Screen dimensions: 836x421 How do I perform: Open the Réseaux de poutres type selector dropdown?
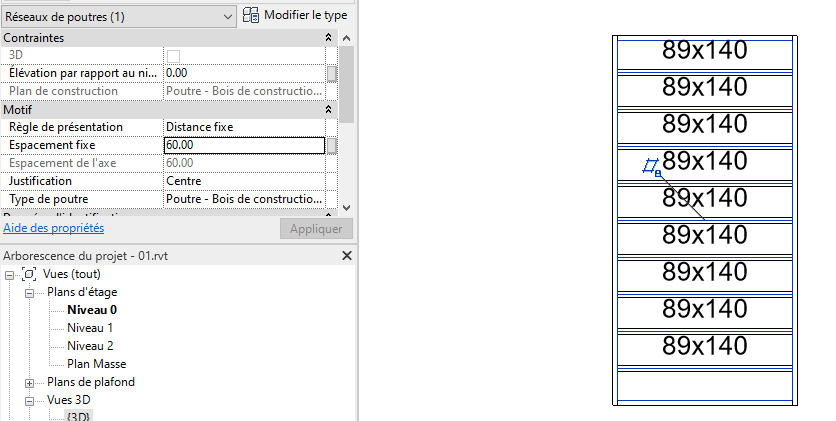click(x=118, y=17)
